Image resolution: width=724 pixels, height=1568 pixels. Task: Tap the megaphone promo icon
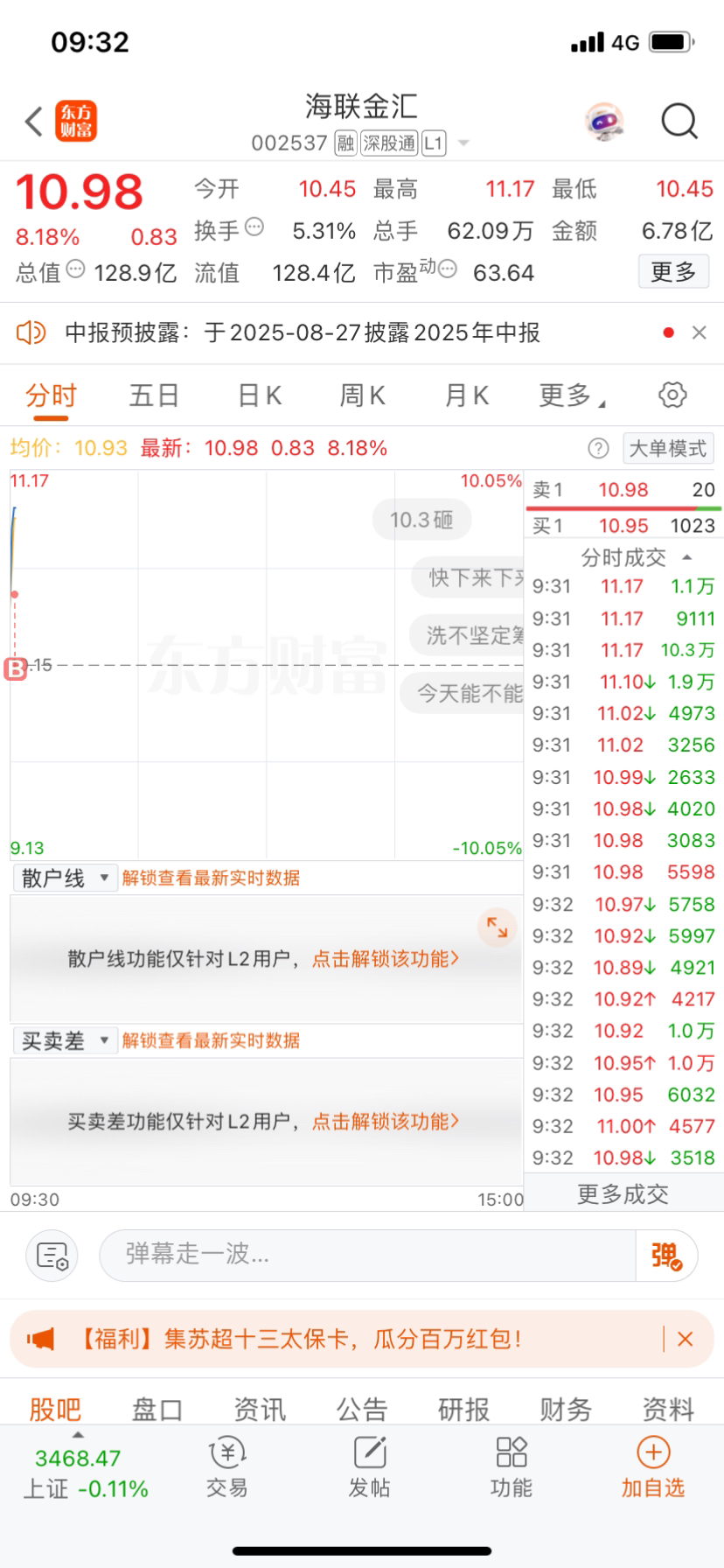40,1339
